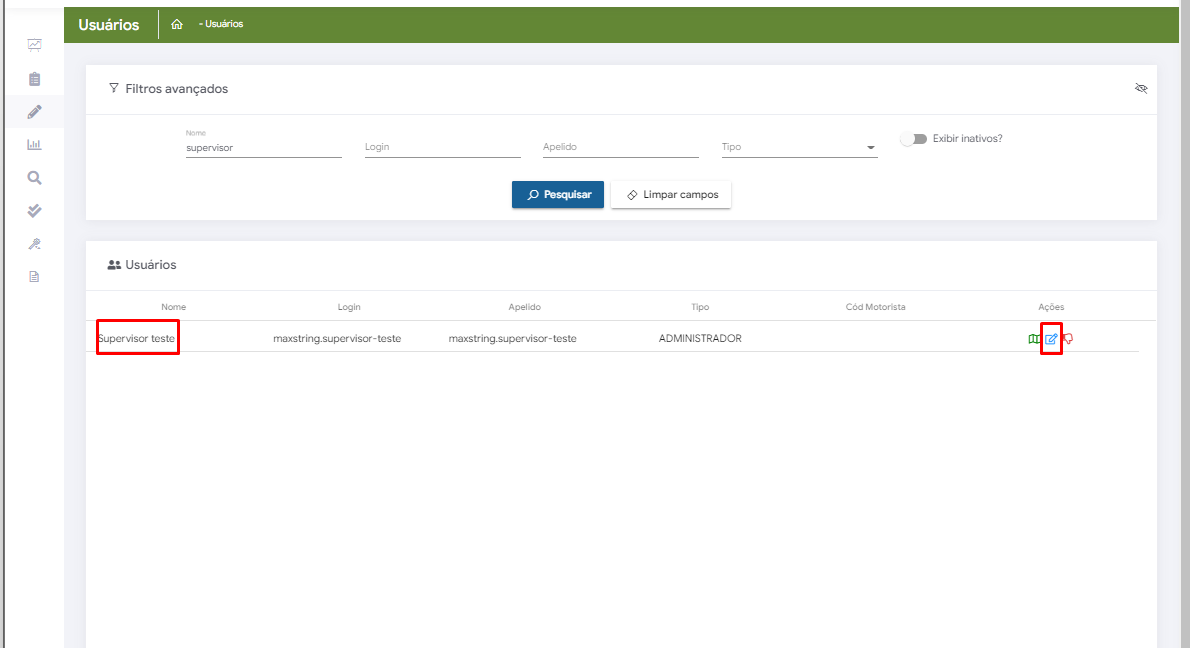Viewport: 1190px width, 648px height.
Task: Hide filters using the crossed-eye icon
Action: tap(1141, 89)
